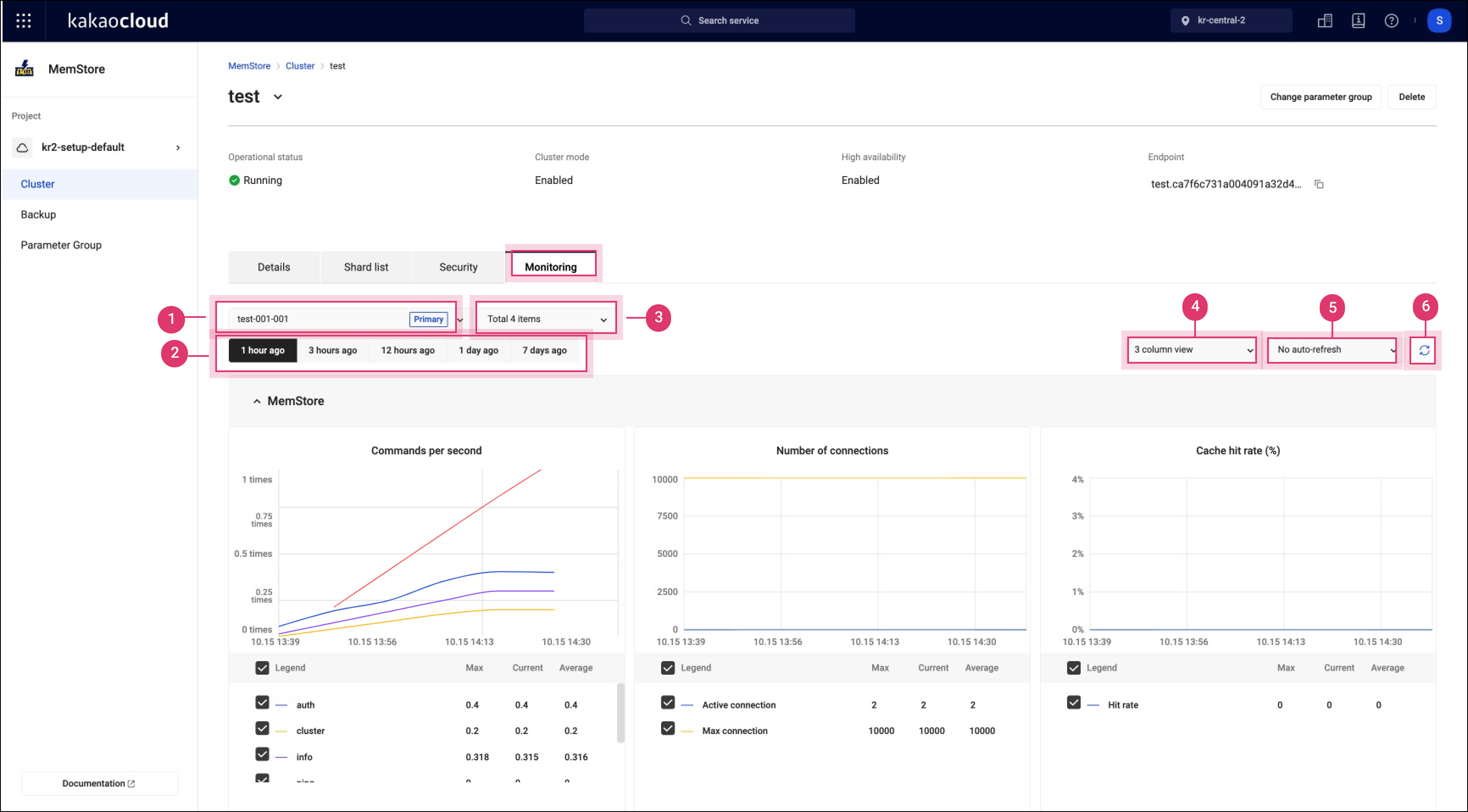The width and height of the screenshot is (1468, 812).
Task: Refresh the monitoring charts manually
Action: [1424, 350]
